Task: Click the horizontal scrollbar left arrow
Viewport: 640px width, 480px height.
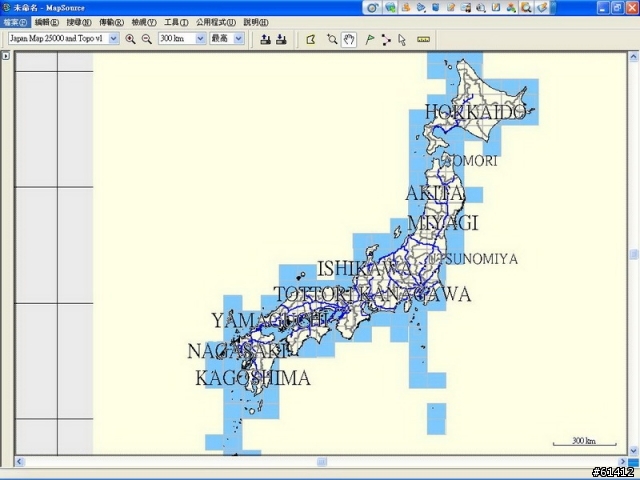Action: click(x=19, y=462)
